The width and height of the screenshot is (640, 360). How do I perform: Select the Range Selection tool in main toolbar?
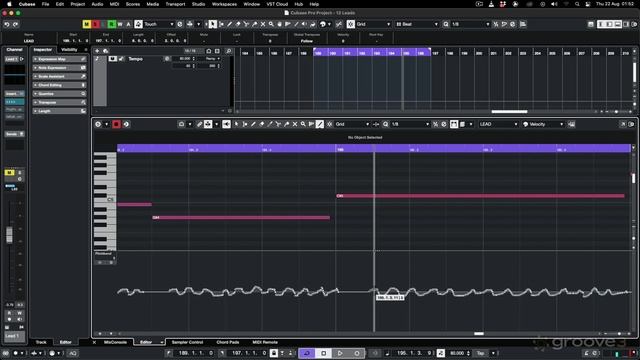(221, 24)
